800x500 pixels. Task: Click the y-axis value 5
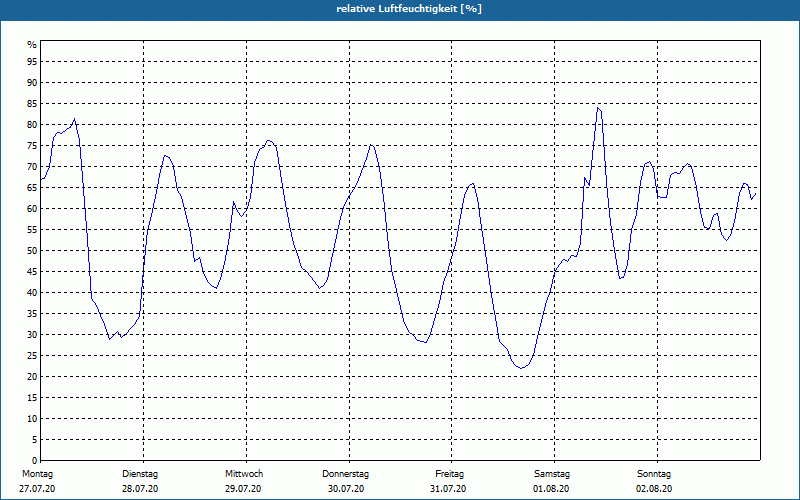35,439
